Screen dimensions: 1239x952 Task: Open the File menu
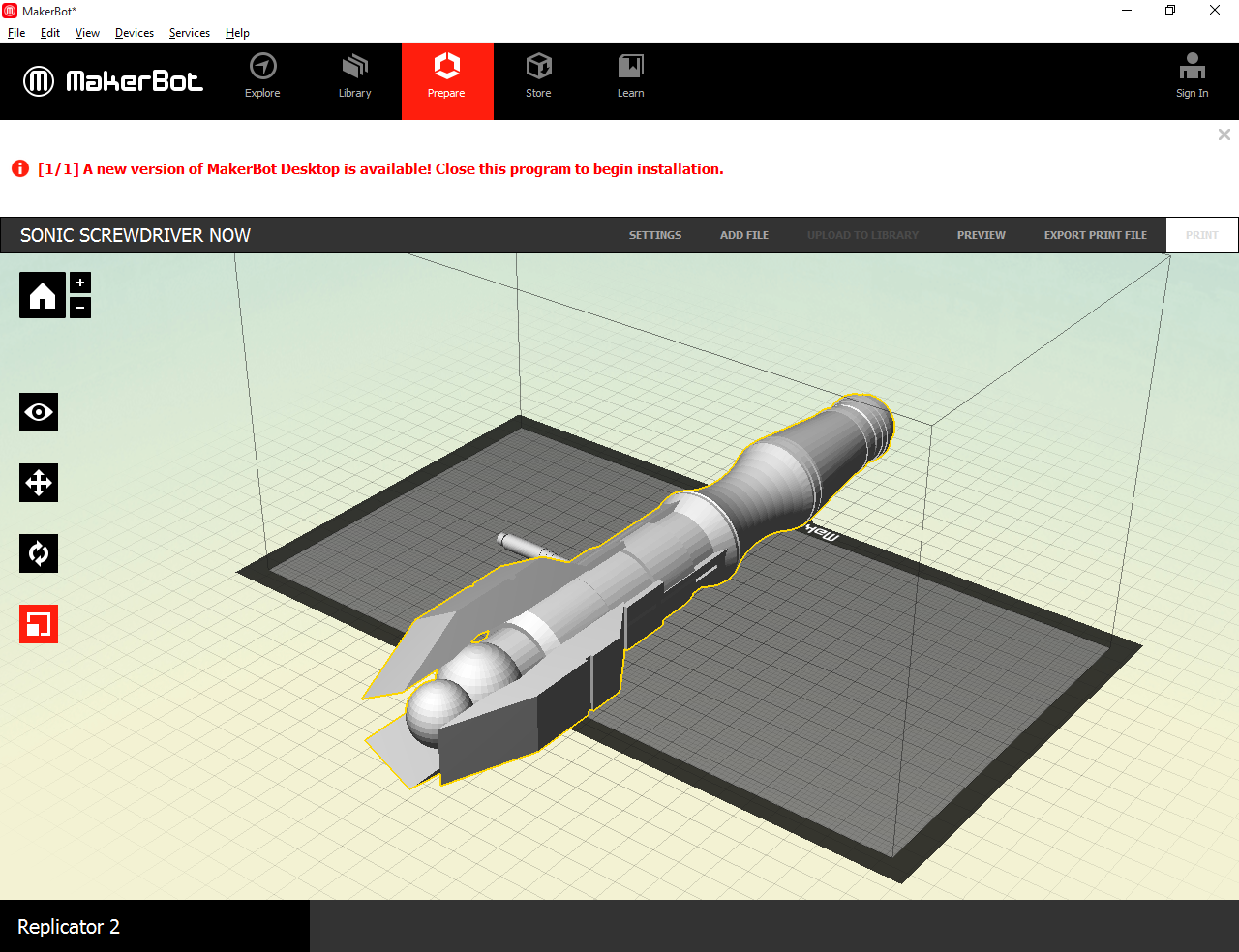coord(16,33)
